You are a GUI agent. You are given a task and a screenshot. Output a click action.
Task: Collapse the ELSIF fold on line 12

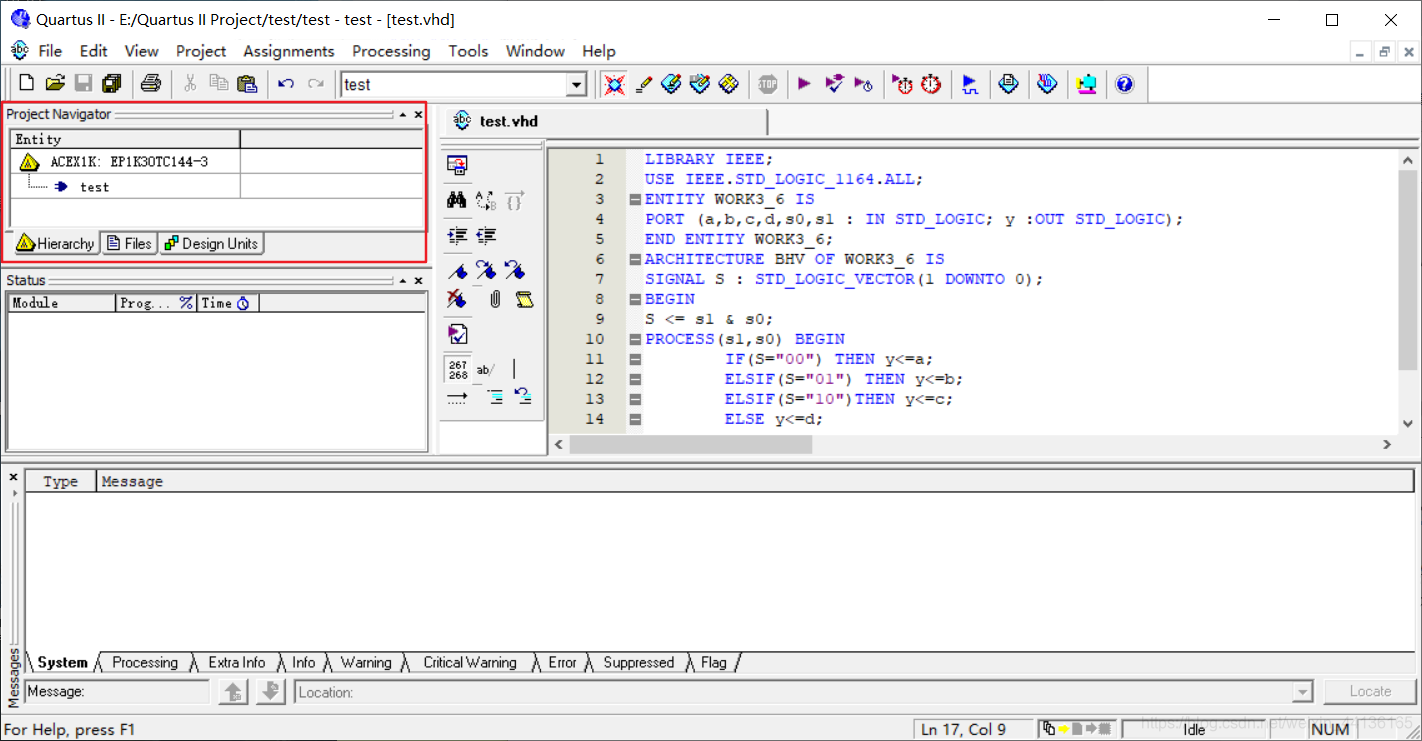635,379
